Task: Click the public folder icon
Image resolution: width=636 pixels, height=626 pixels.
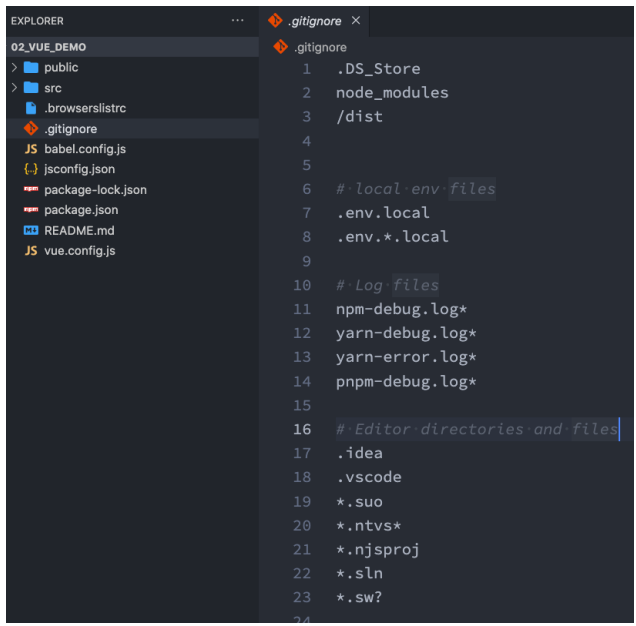Action: coord(30,67)
